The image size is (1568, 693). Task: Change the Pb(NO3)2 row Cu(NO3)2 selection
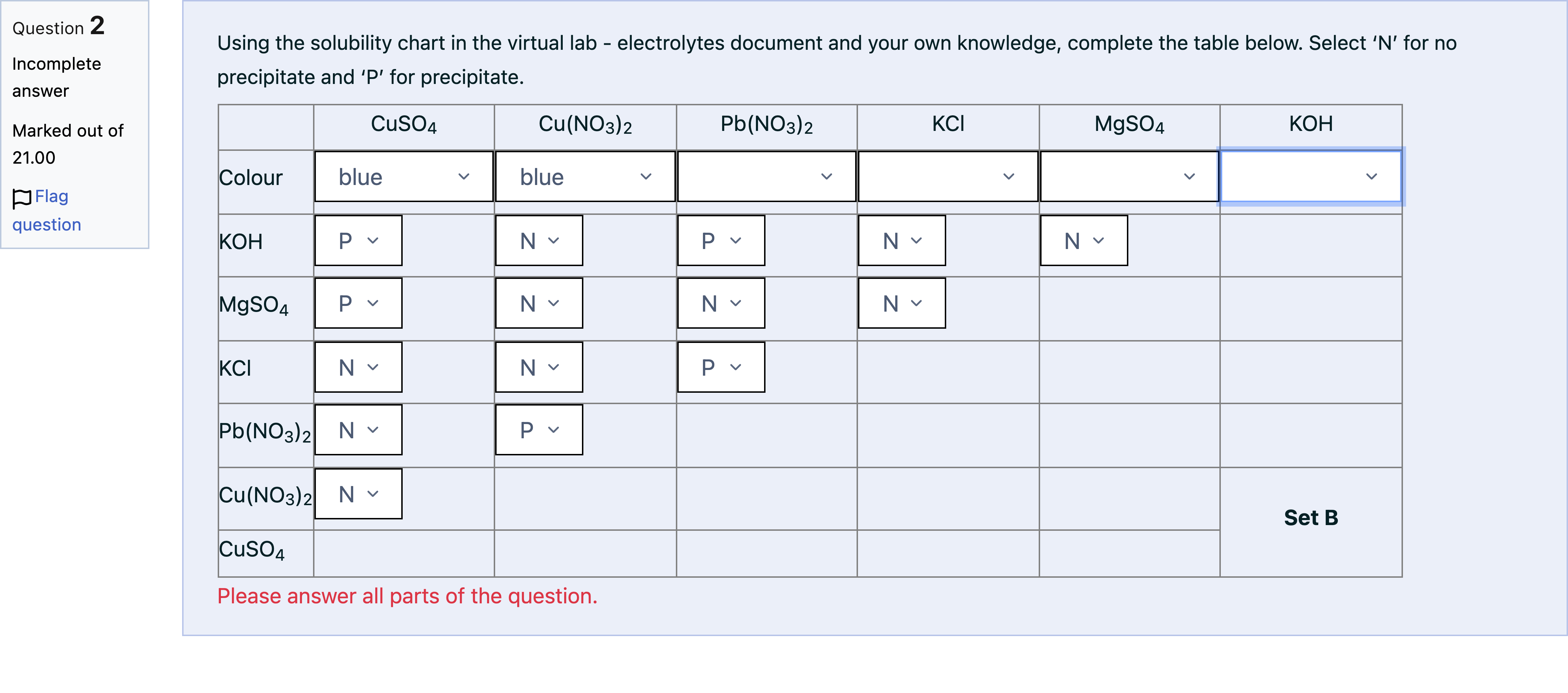539,430
